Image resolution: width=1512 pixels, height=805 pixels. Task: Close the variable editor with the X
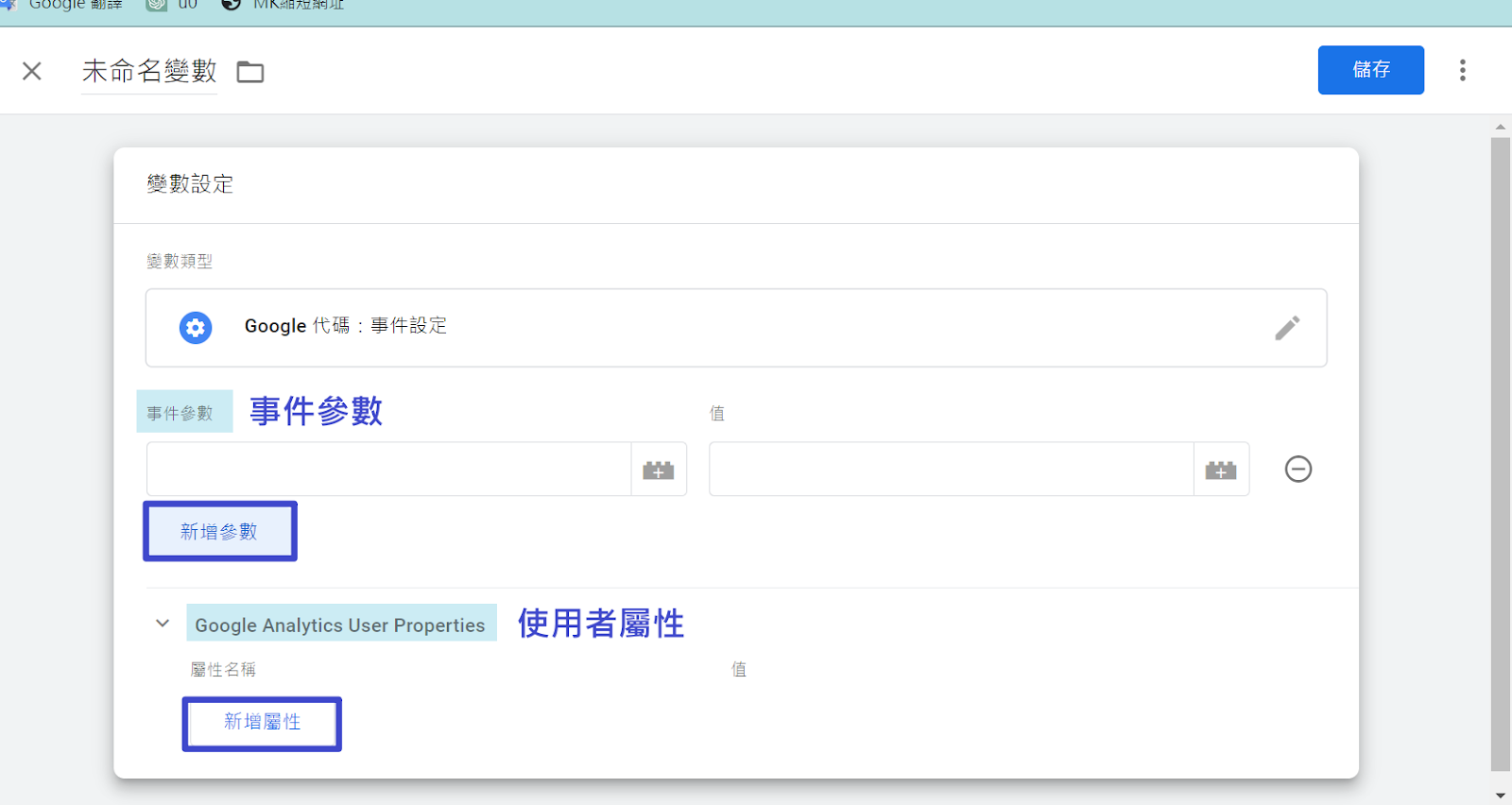point(32,71)
